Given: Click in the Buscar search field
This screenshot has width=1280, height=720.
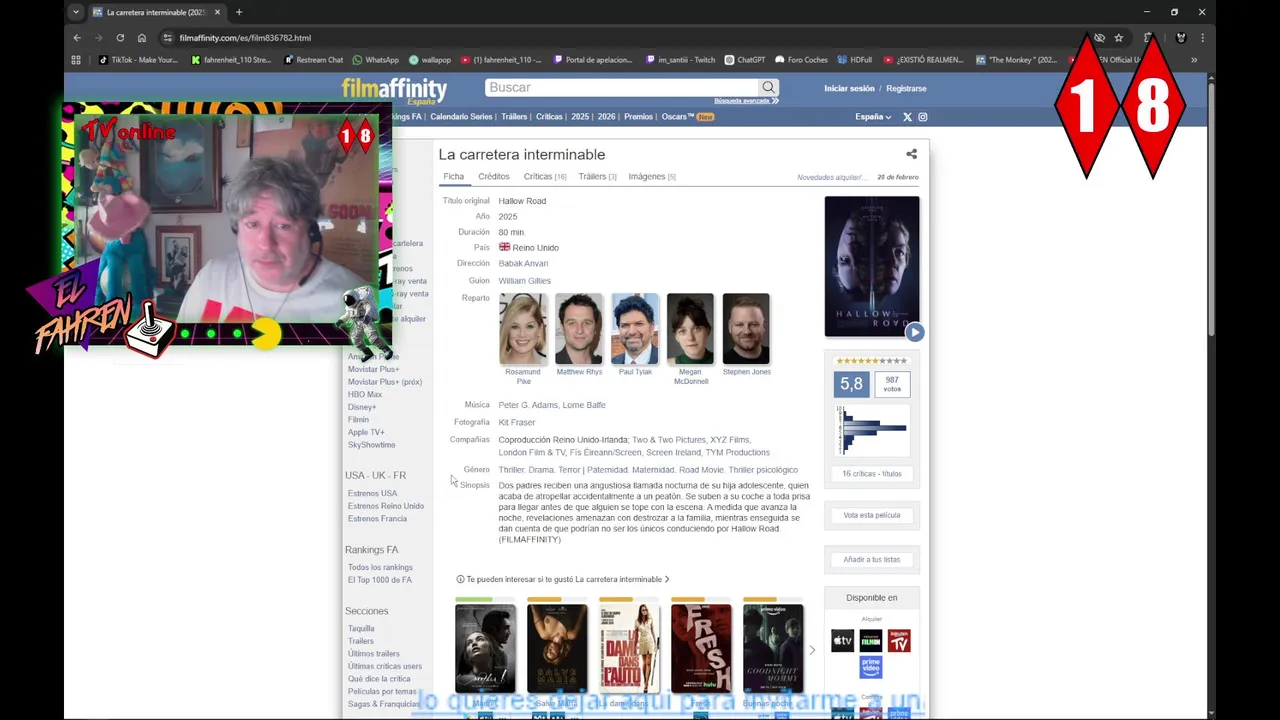Looking at the screenshot, I should point(622,88).
